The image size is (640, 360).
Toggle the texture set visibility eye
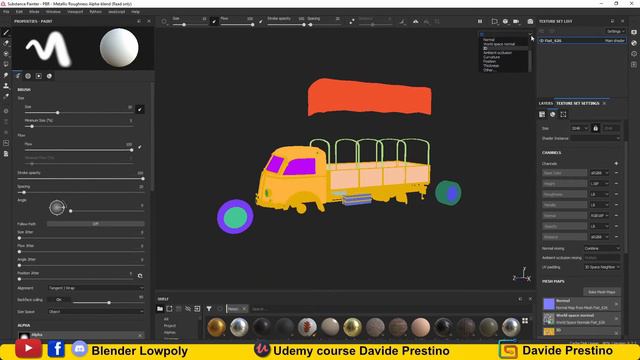click(542, 41)
